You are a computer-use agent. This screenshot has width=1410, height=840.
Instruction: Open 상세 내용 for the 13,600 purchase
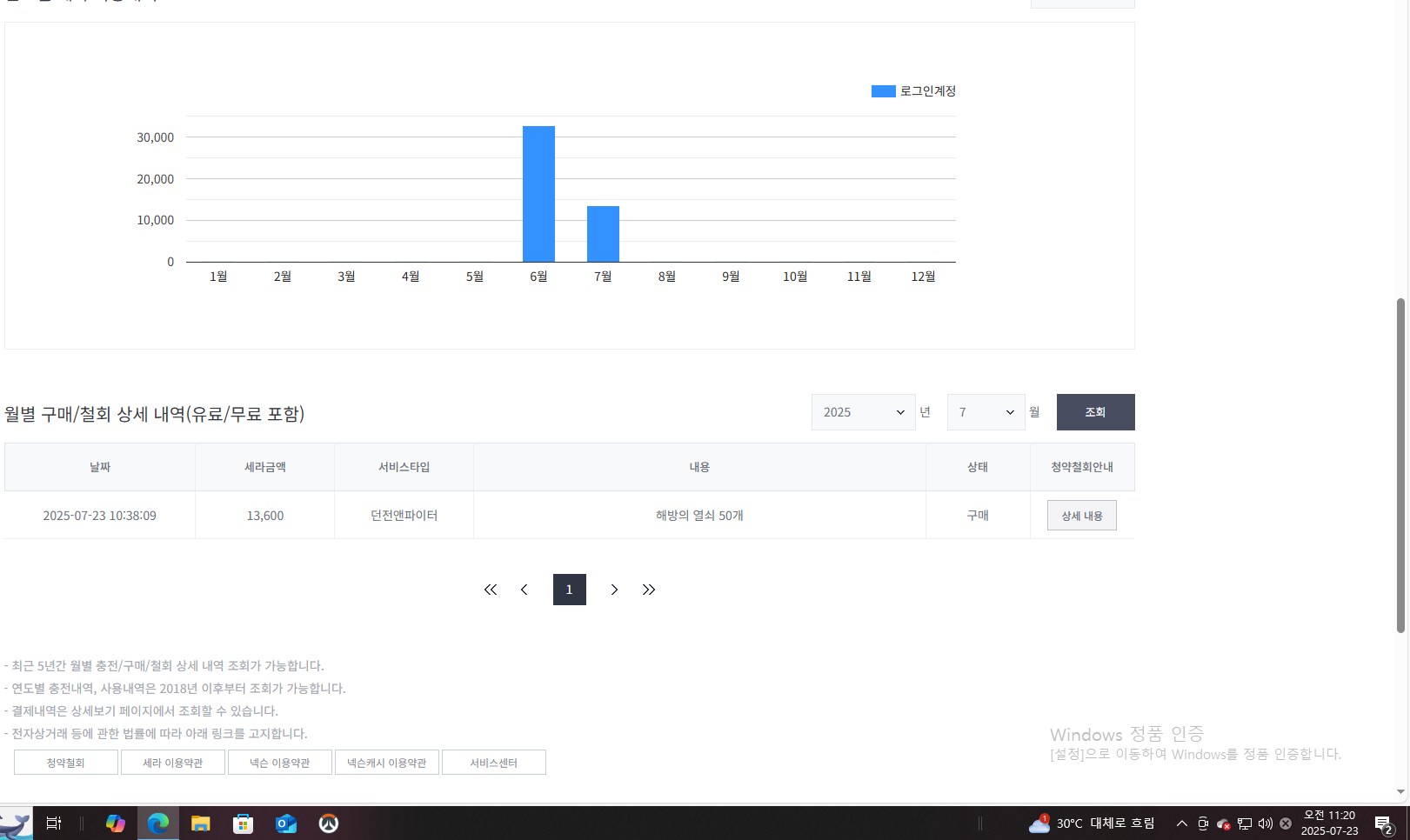point(1081,516)
